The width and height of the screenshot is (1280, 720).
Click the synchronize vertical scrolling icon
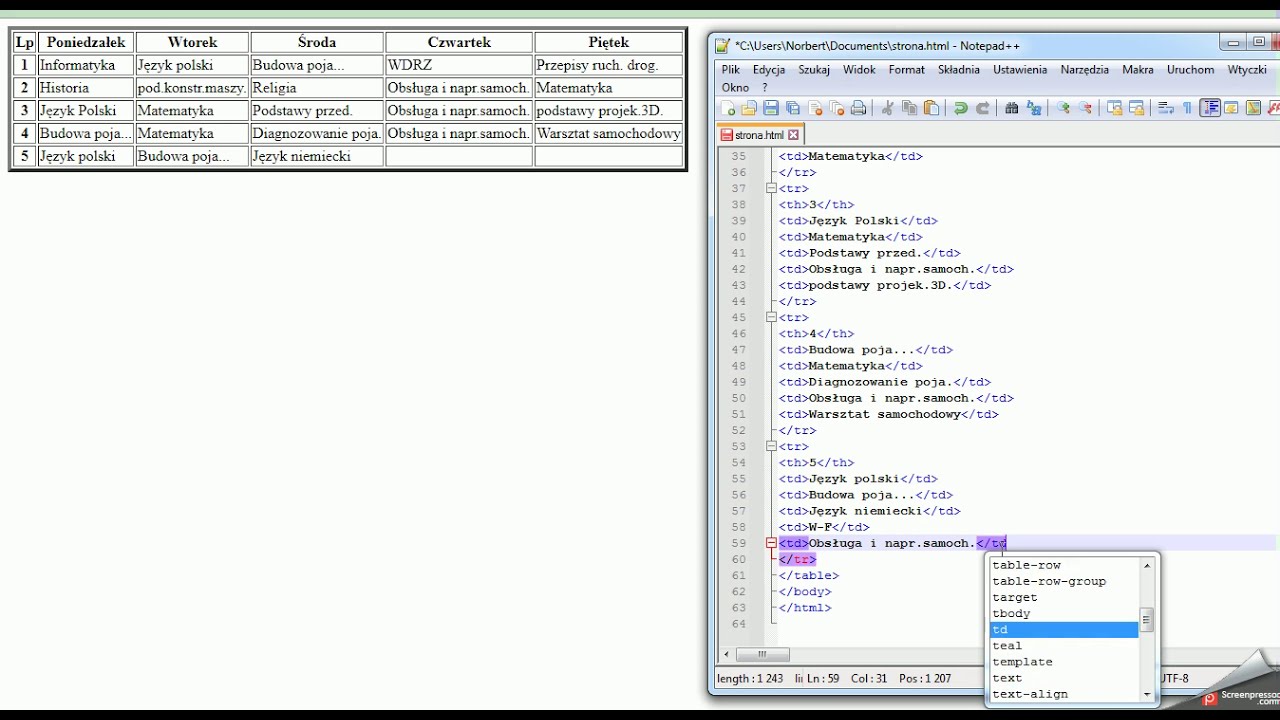coord(1115,108)
